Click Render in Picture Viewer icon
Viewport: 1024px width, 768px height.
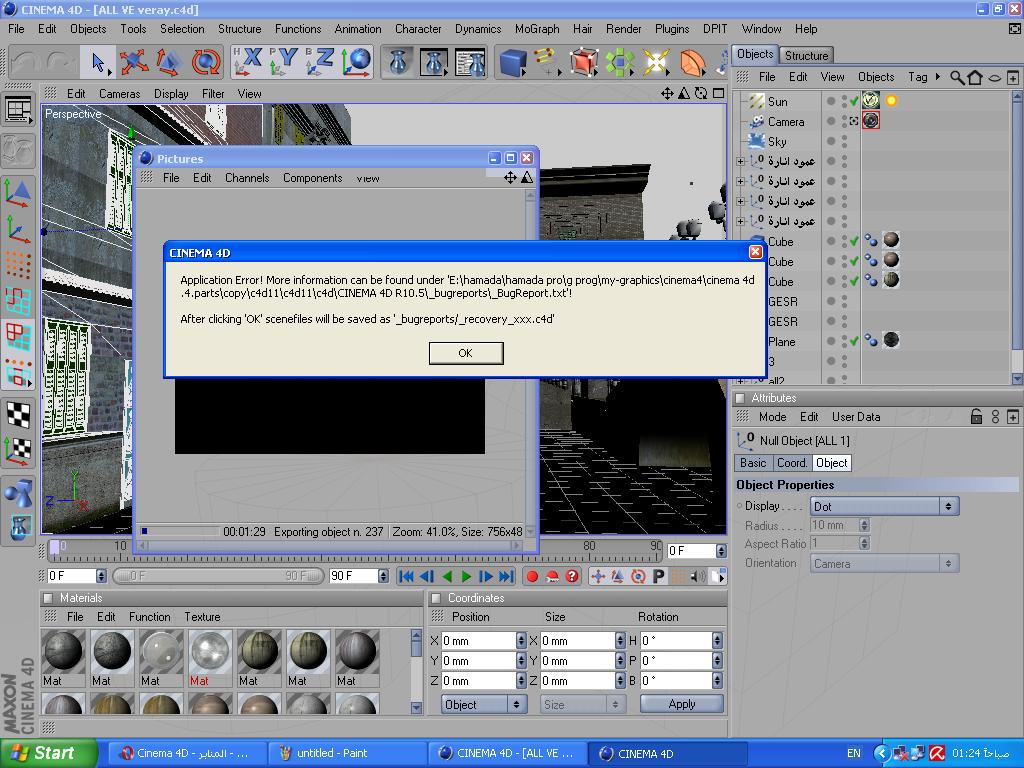[x=434, y=63]
